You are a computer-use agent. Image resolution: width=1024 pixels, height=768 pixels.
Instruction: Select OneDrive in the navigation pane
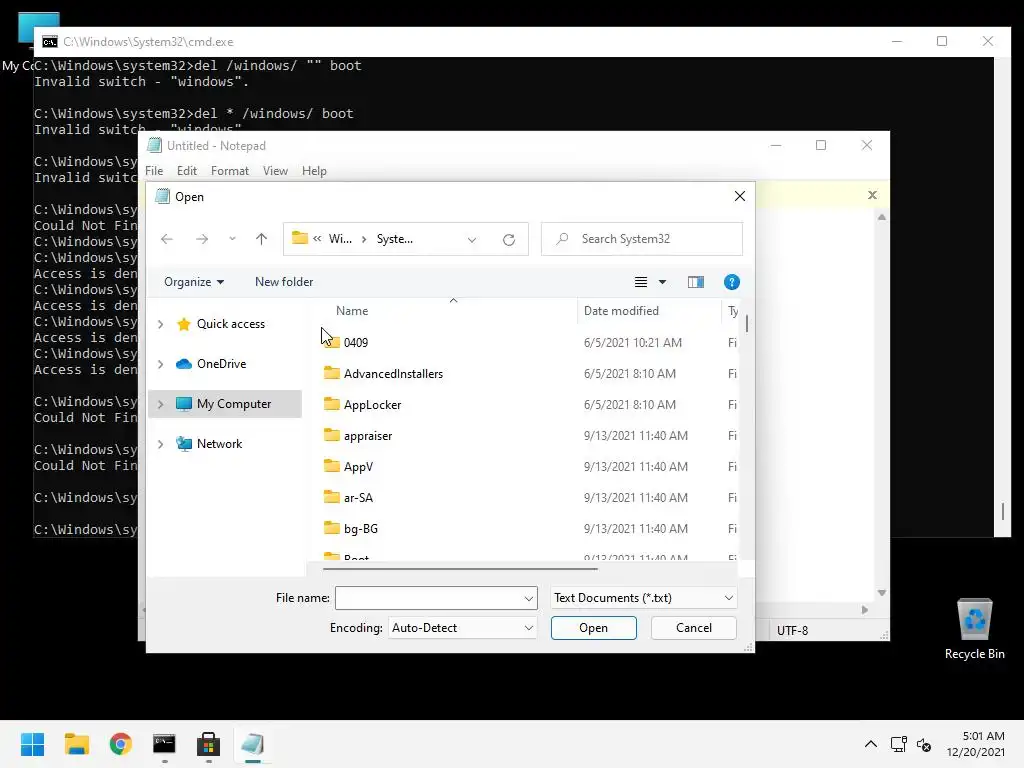(221, 364)
